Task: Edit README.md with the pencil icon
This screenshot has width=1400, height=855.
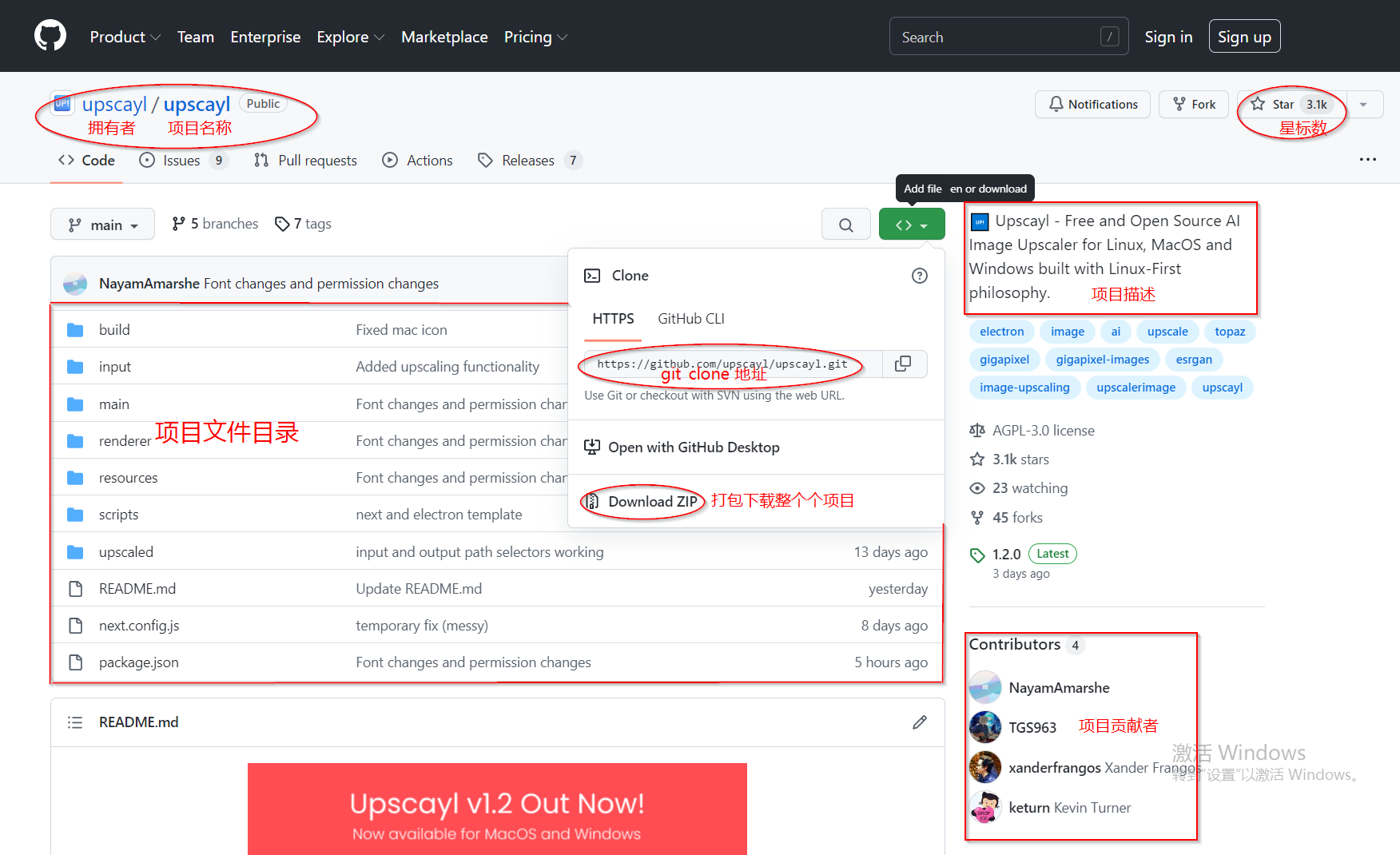Action: click(919, 722)
